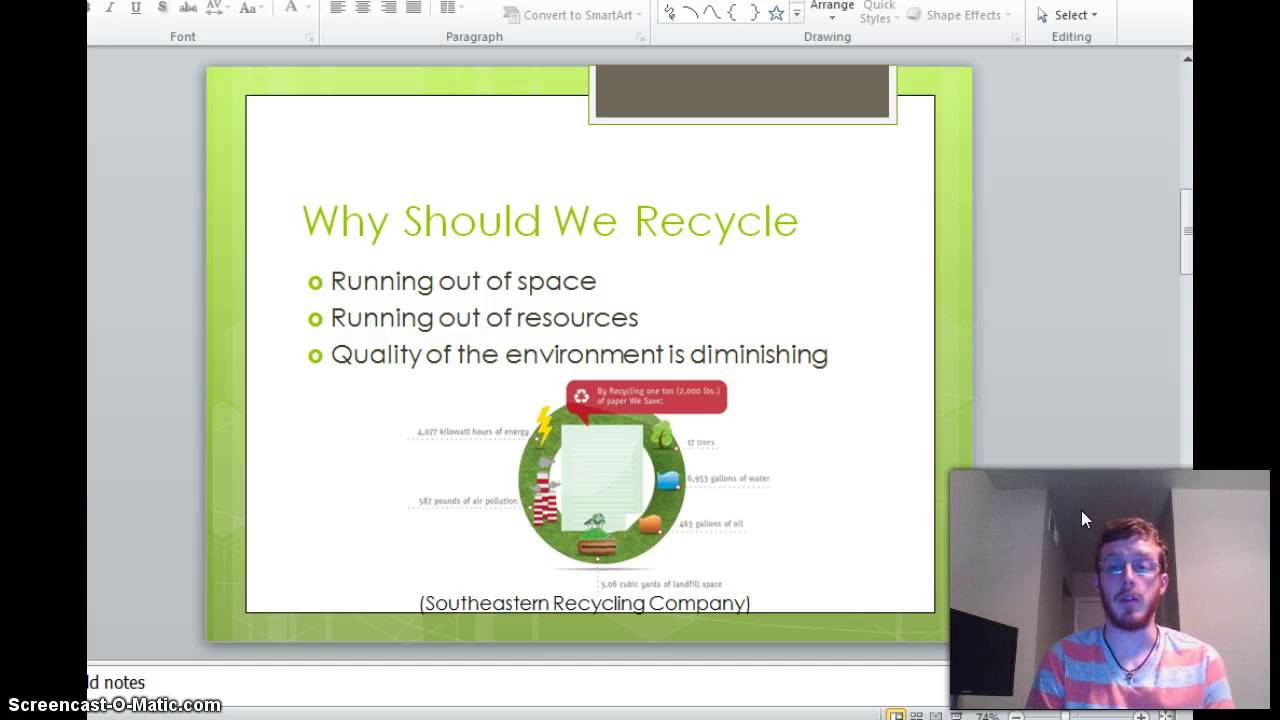The height and width of the screenshot is (720, 1280).
Task: Click the bullet Running out of space
Action: (463, 281)
